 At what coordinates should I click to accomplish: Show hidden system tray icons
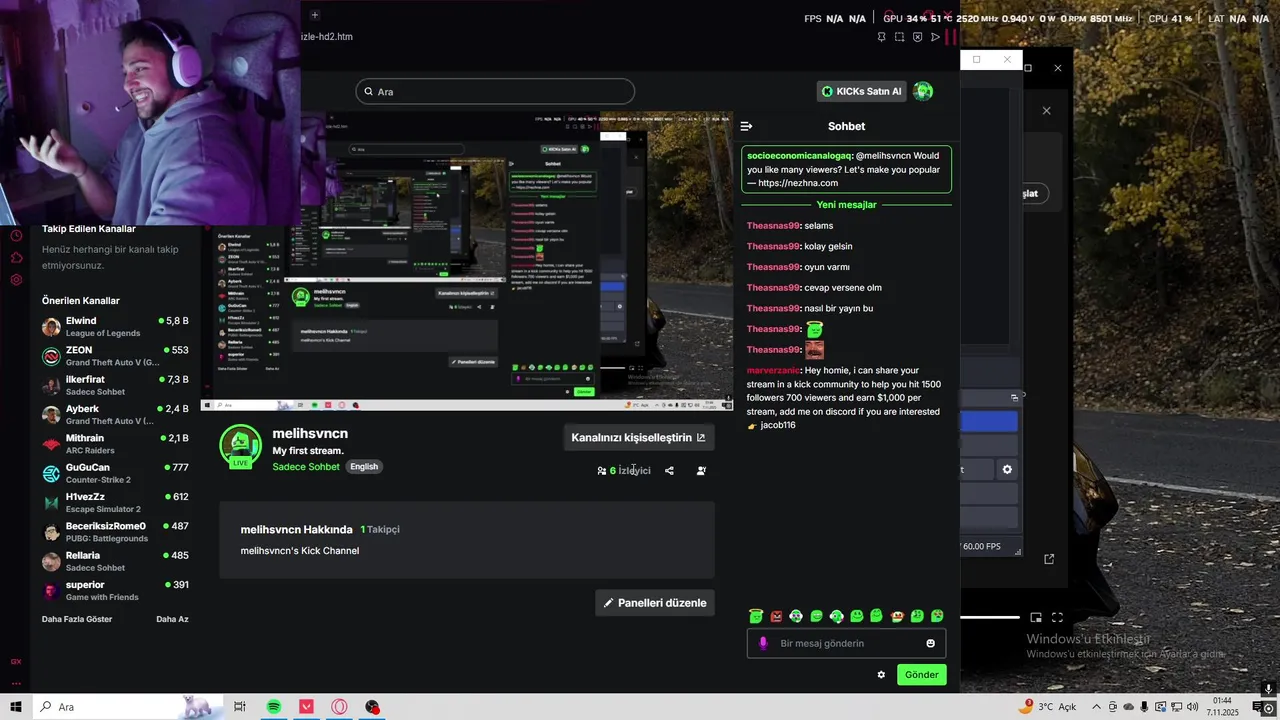[x=1096, y=707]
